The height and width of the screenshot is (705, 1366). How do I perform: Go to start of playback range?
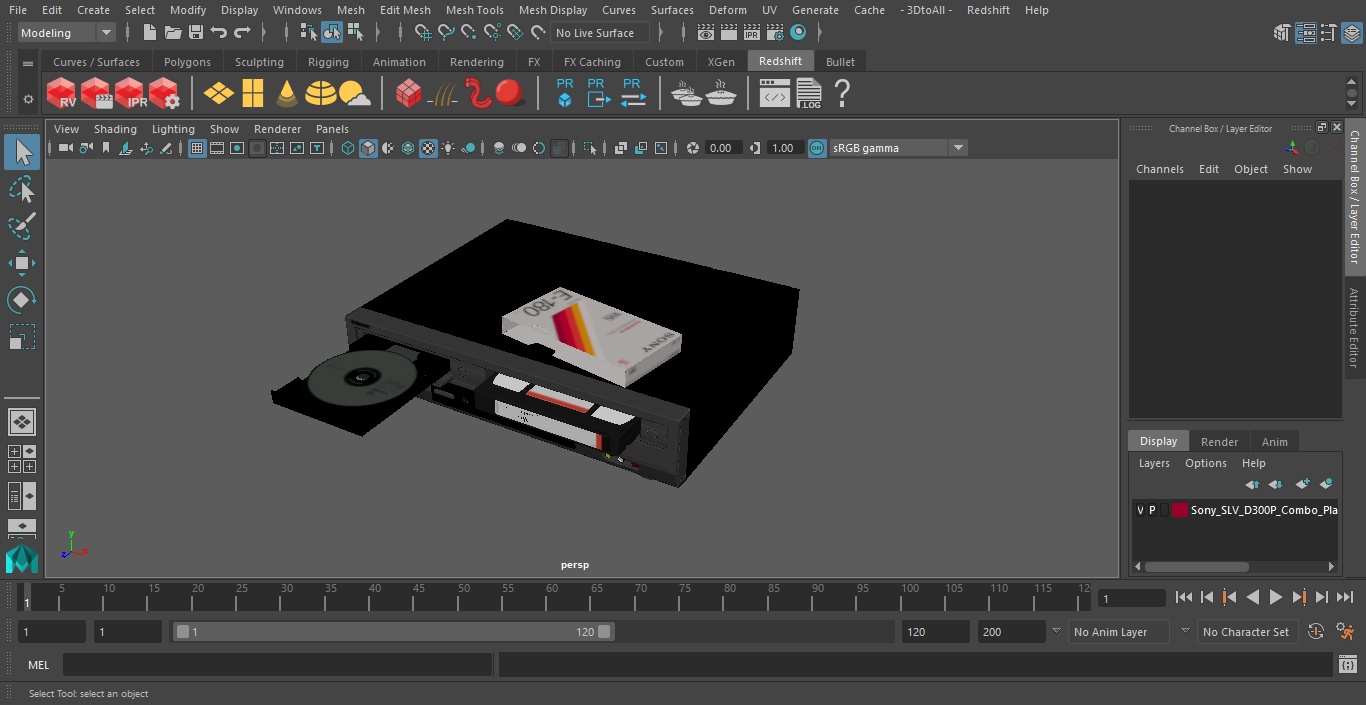pos(1184,597)
